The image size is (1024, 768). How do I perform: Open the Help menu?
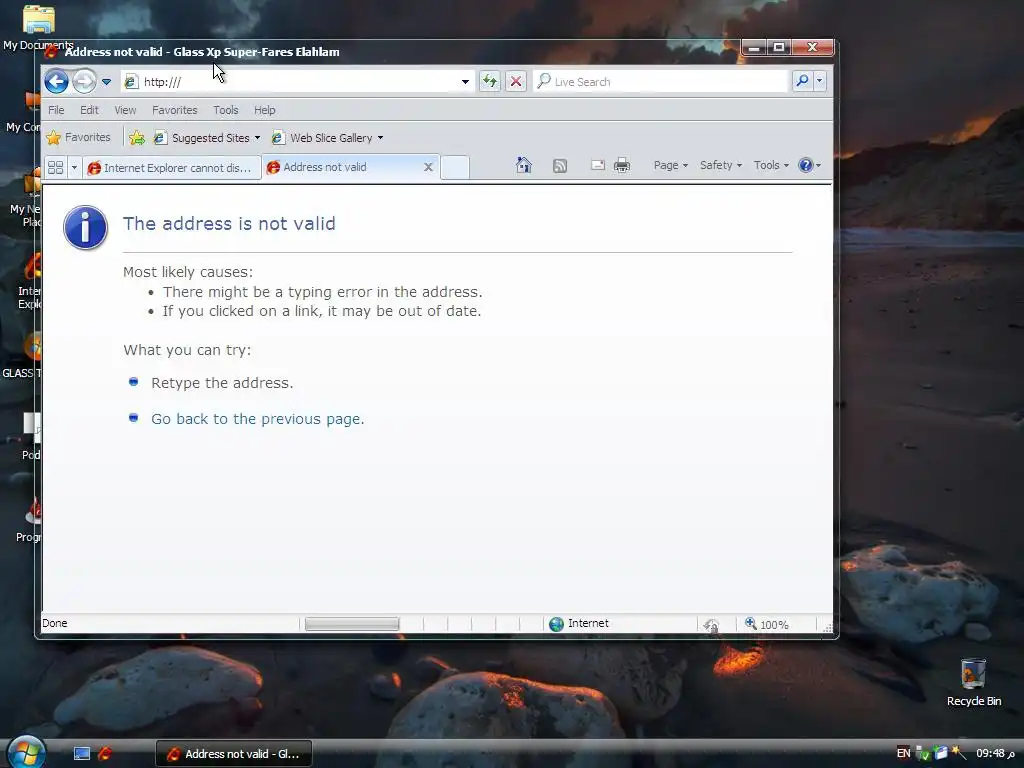click(x=264, y=110)
